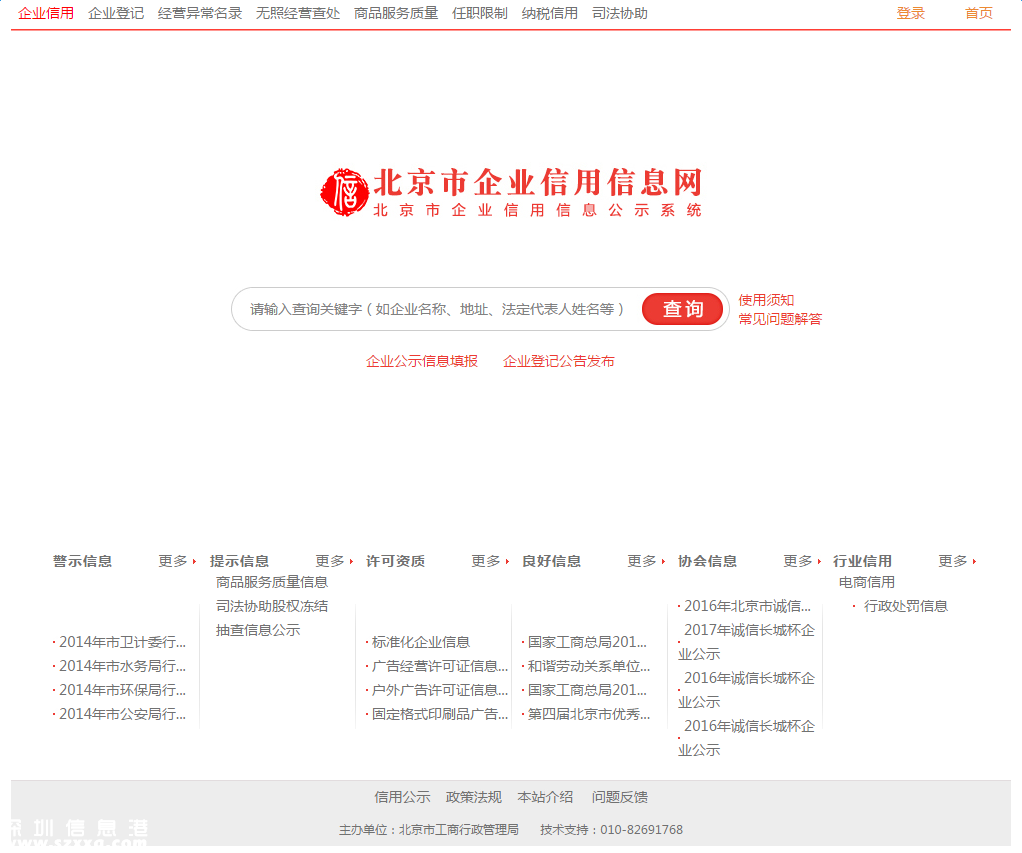Go to 纳税信用 section
This screenshot has width=1022, height=853.
point(549,13)
